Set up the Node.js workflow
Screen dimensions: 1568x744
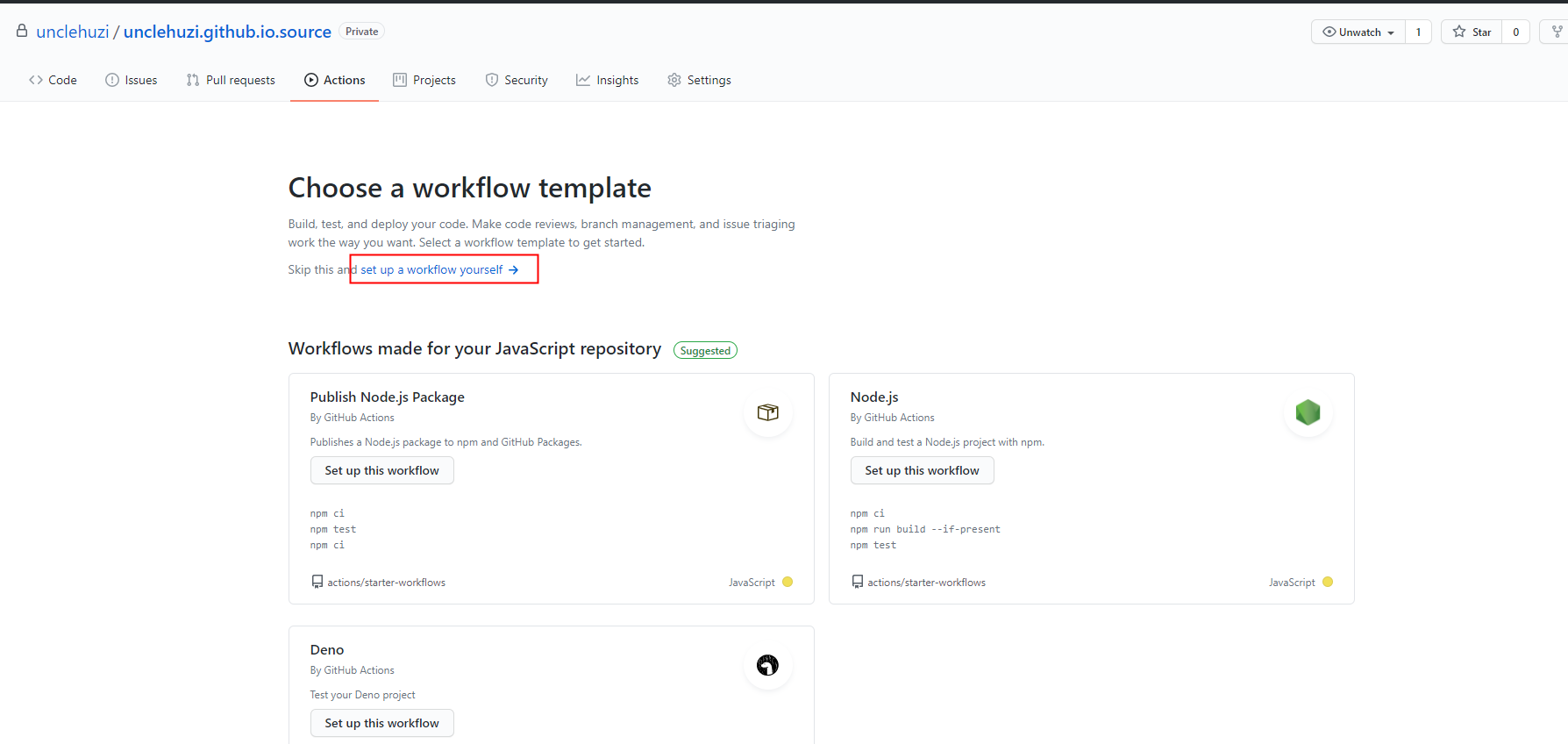tap(922, 470)
